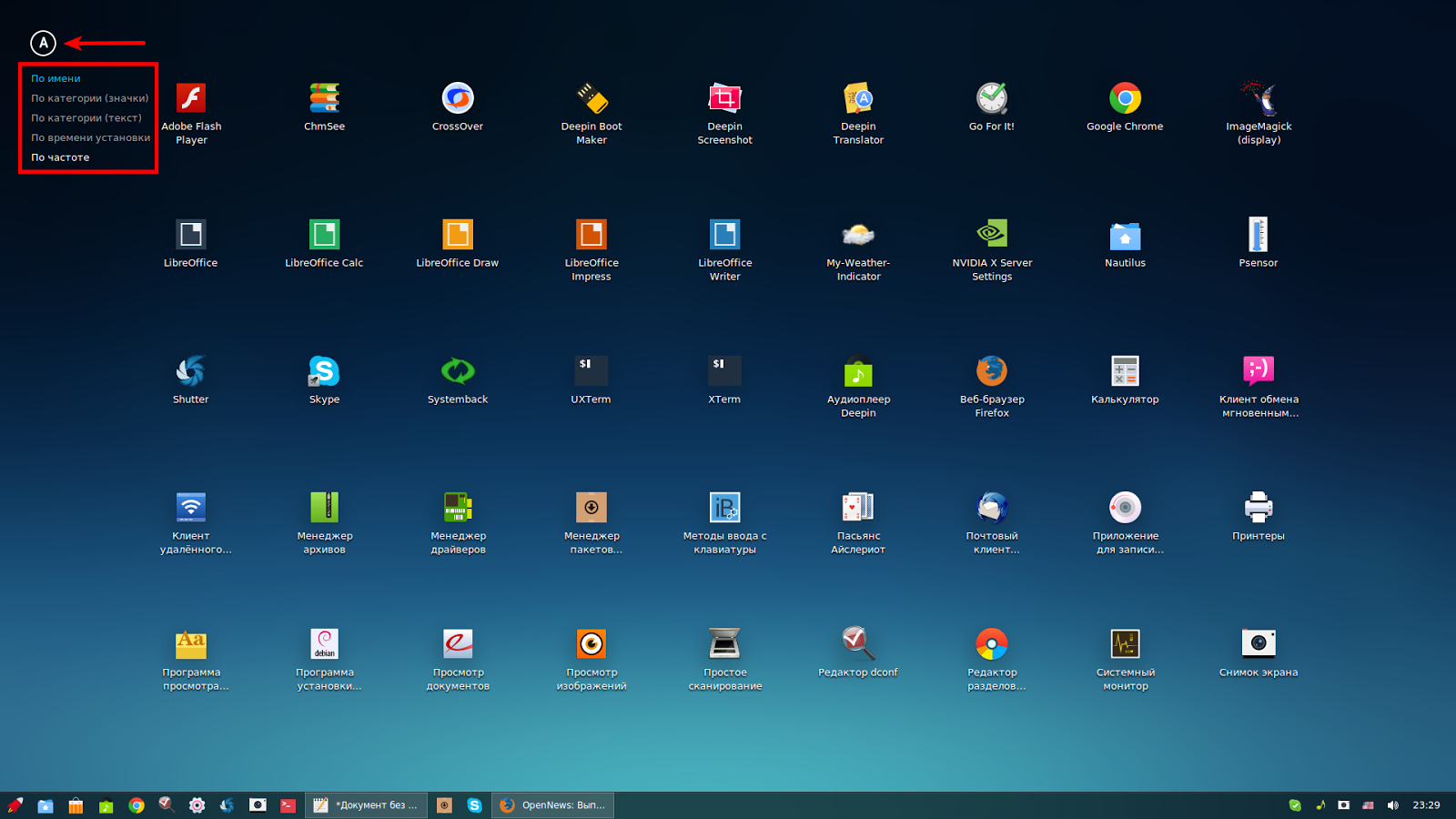Viewport: 1456px width, 819px height.
Task: Launch Приложение для записи discs
Action: 1126,508
